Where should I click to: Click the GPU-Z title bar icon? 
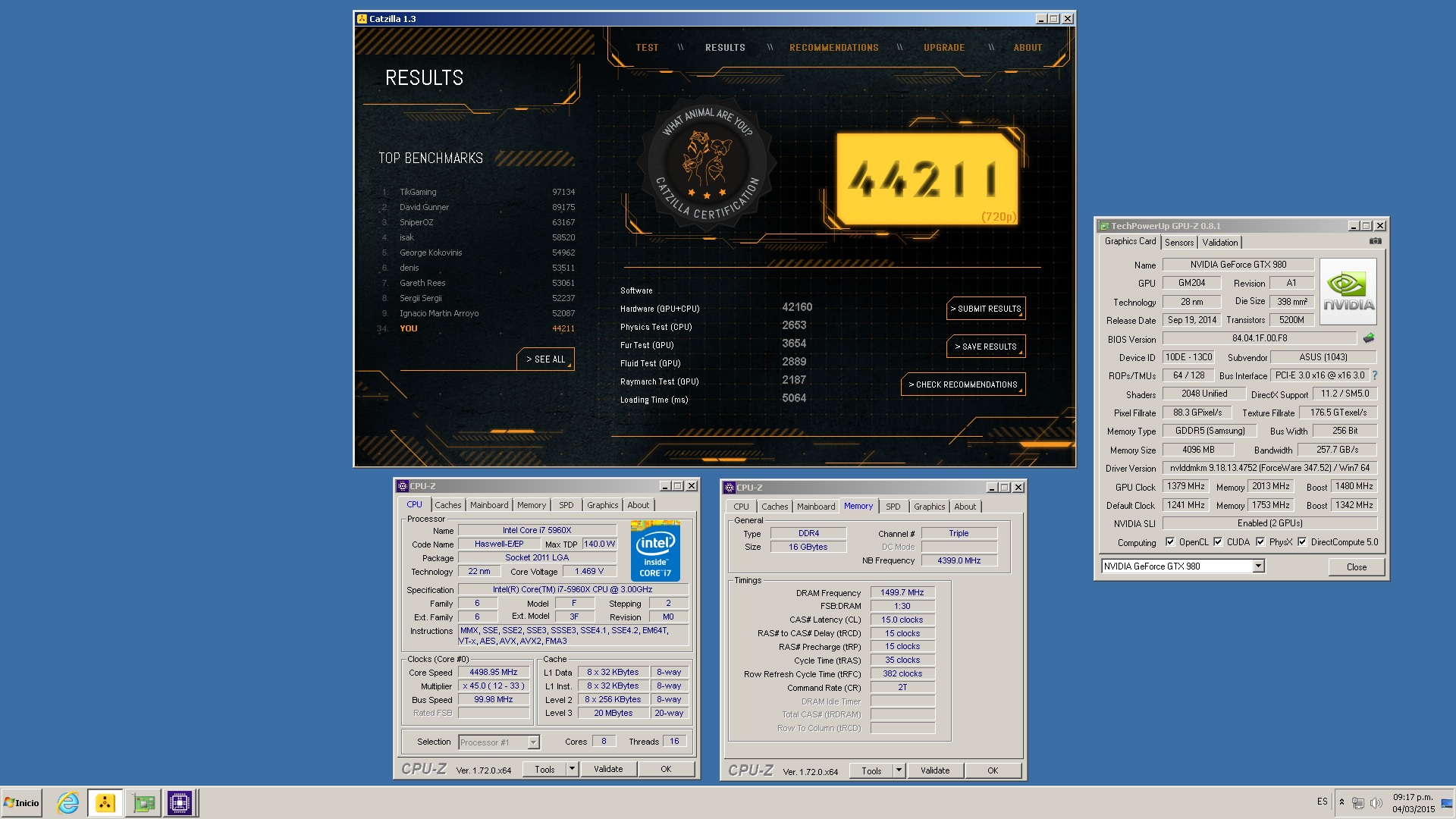[1104, 226]
